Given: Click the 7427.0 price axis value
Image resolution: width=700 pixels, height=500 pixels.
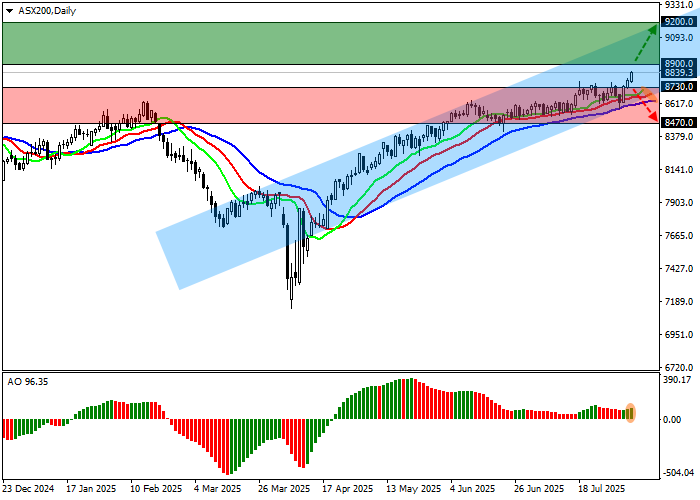Looking at the screenshot, I should (679, 269).
